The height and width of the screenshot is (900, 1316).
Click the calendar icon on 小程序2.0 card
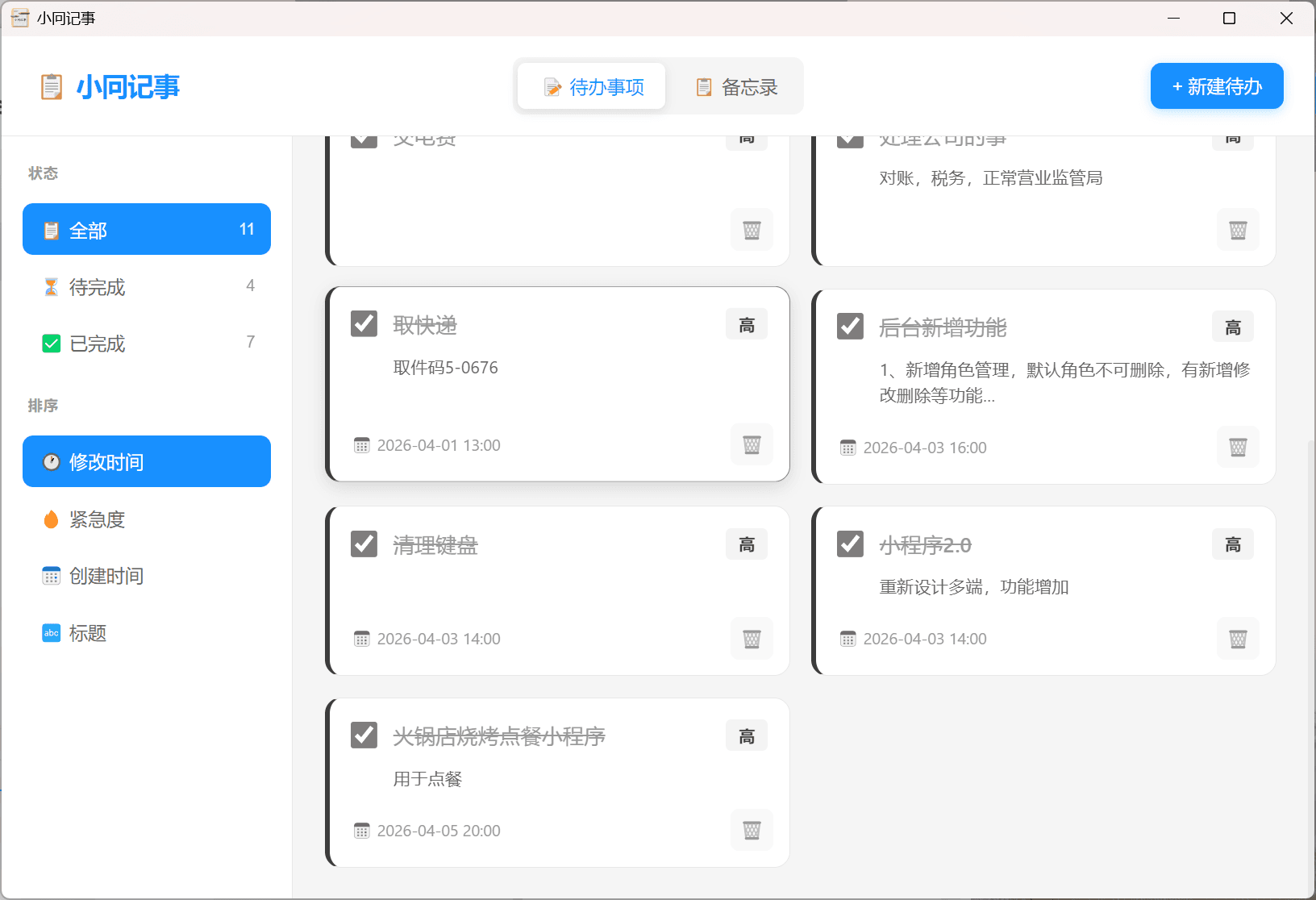(x=848, y=639)
